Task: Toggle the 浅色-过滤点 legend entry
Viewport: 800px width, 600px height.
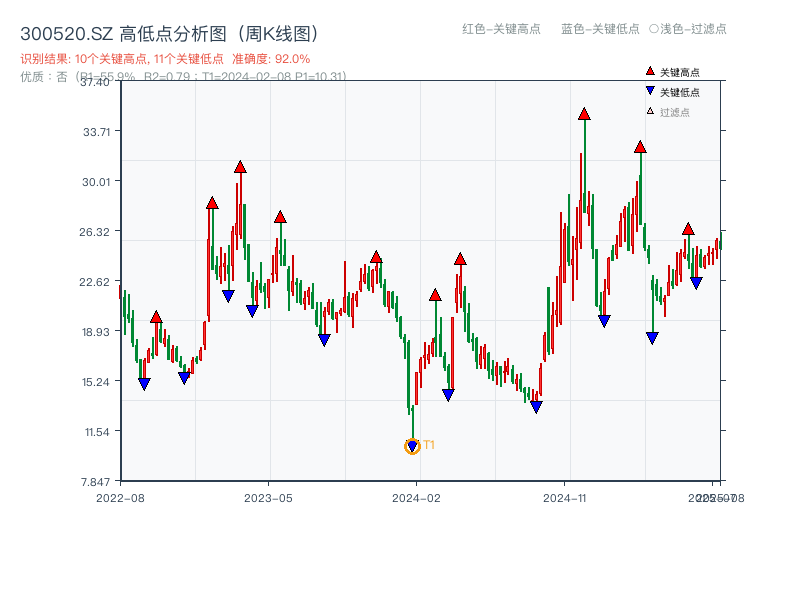Action: point(692,30)
